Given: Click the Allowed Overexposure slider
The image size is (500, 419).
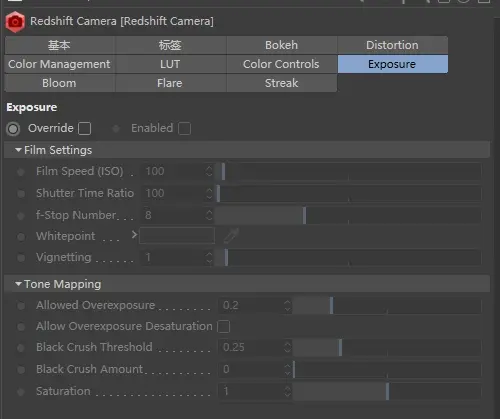Looking at the screenshot, I should 387,306.
